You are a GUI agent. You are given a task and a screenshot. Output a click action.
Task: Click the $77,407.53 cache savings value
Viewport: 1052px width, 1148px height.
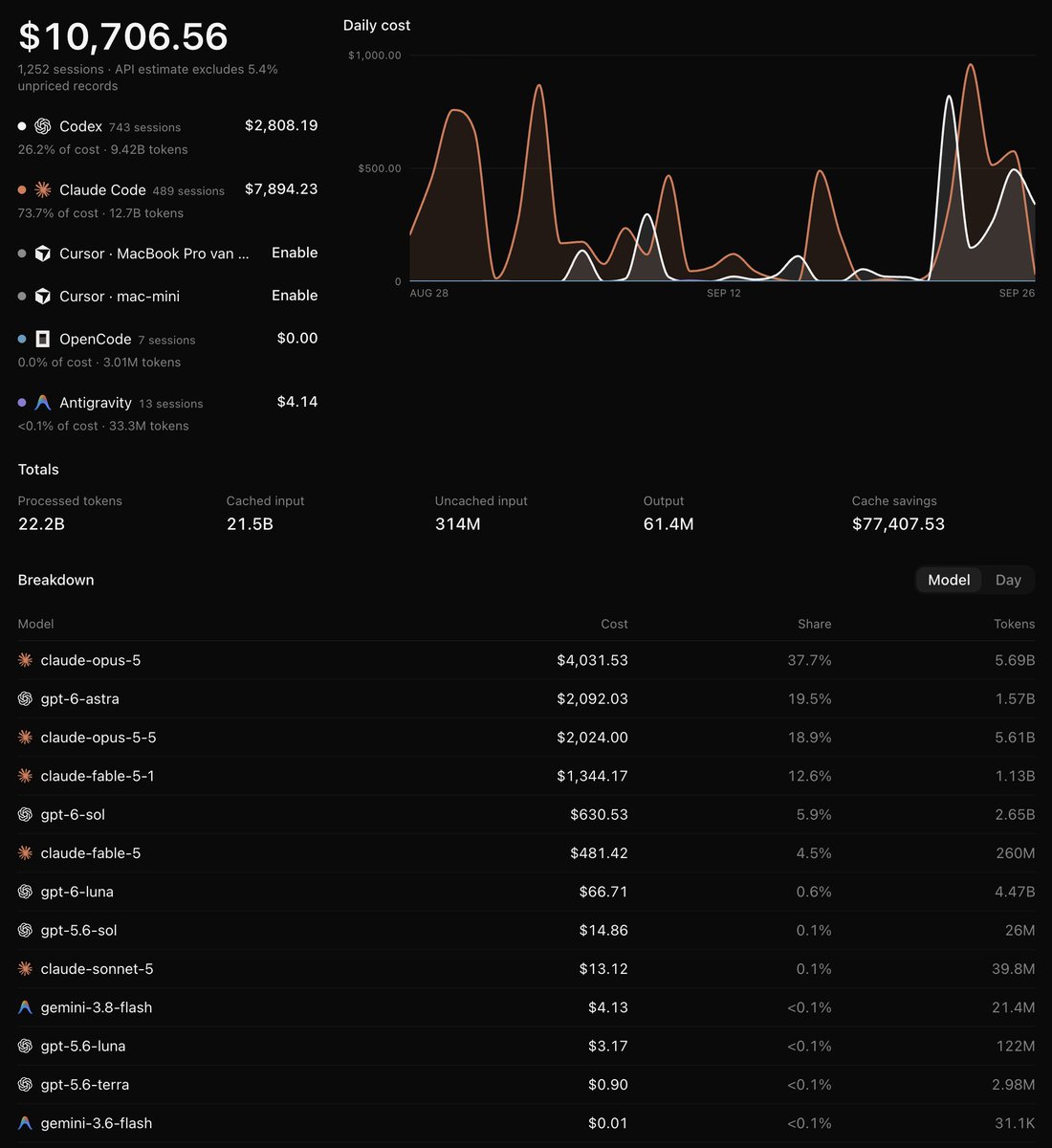[898, 524]
